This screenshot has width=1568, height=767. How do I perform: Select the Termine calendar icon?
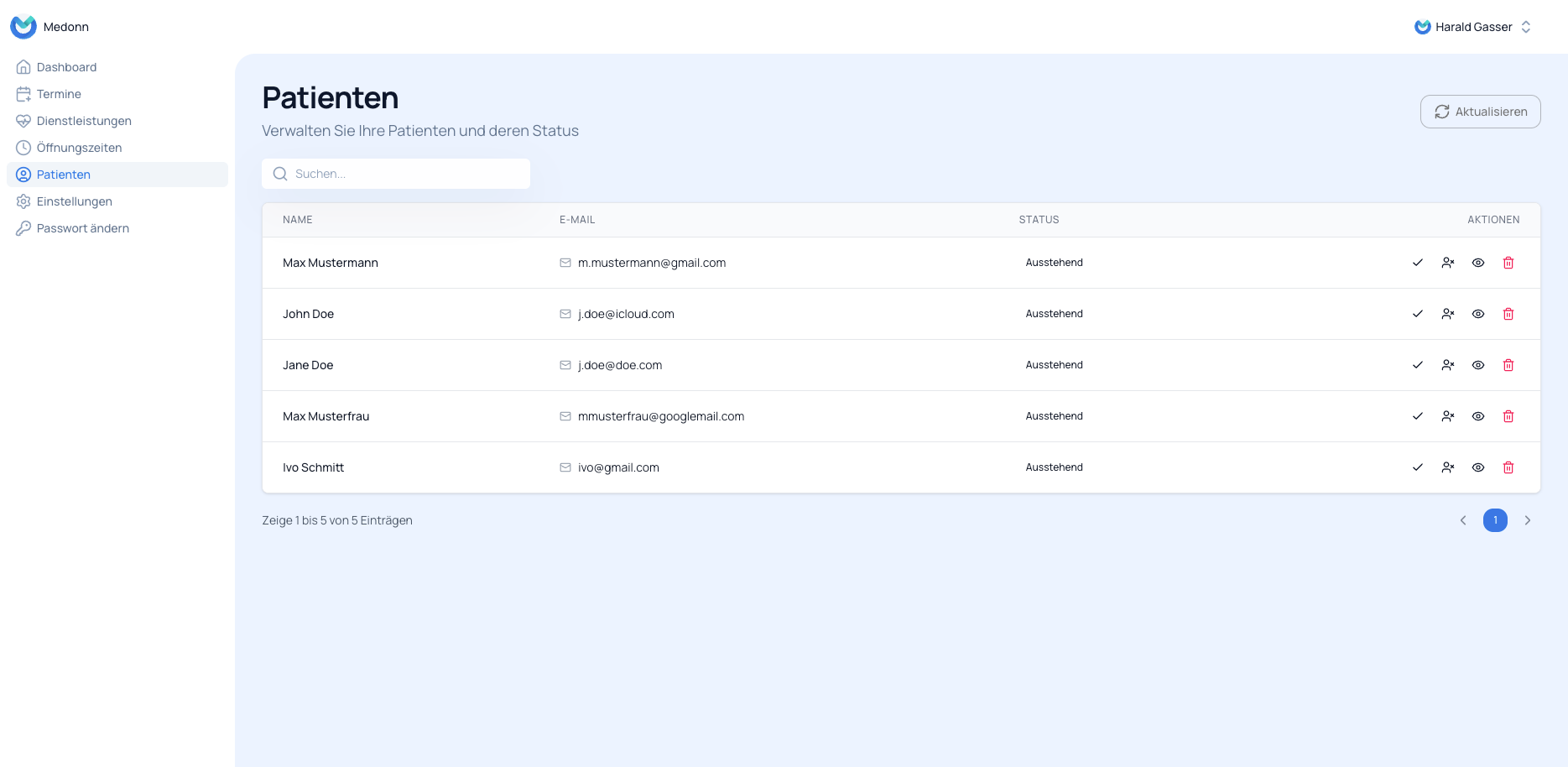click(23, 93)
